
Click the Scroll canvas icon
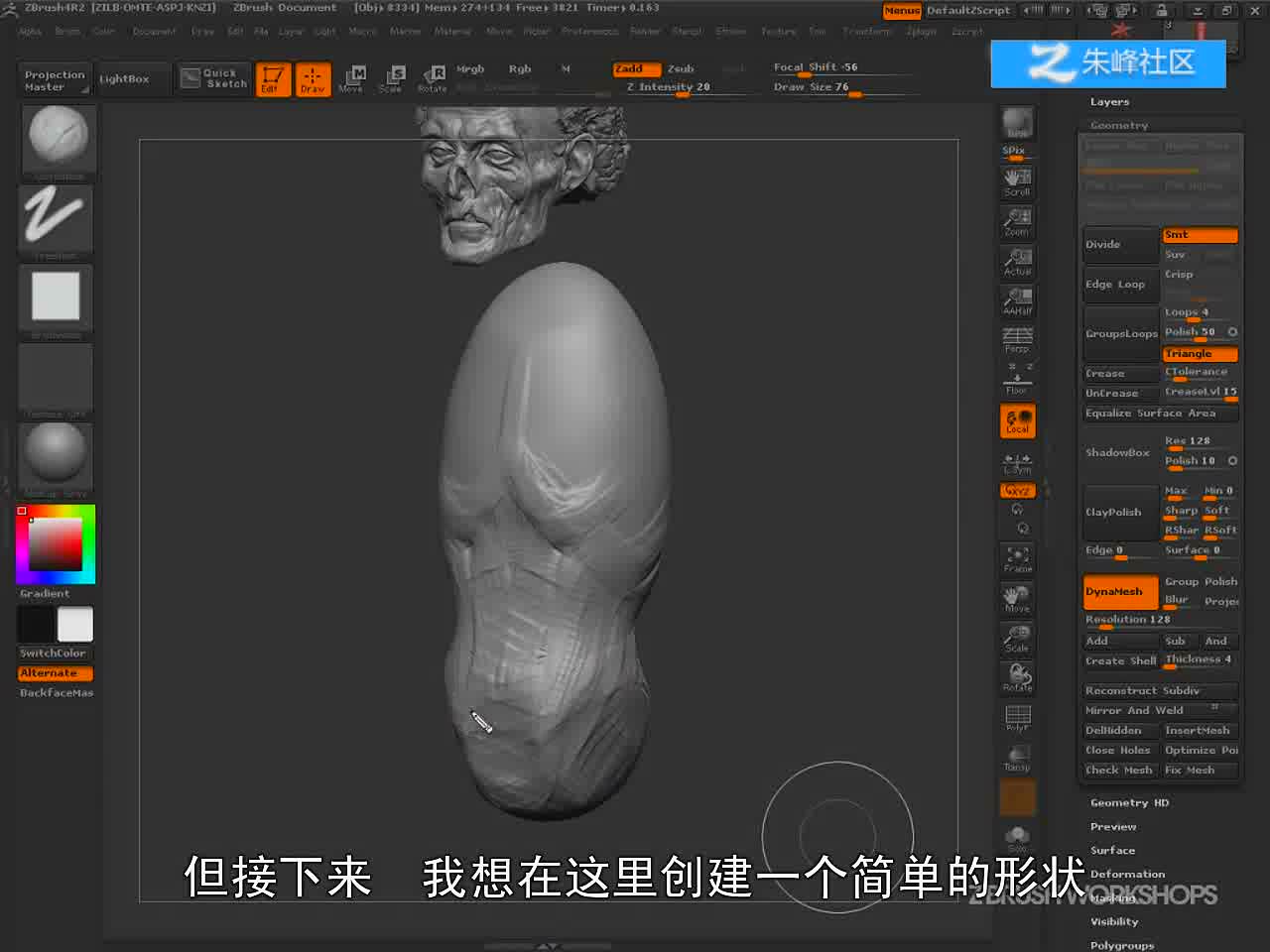click(x=1017, y=181)
